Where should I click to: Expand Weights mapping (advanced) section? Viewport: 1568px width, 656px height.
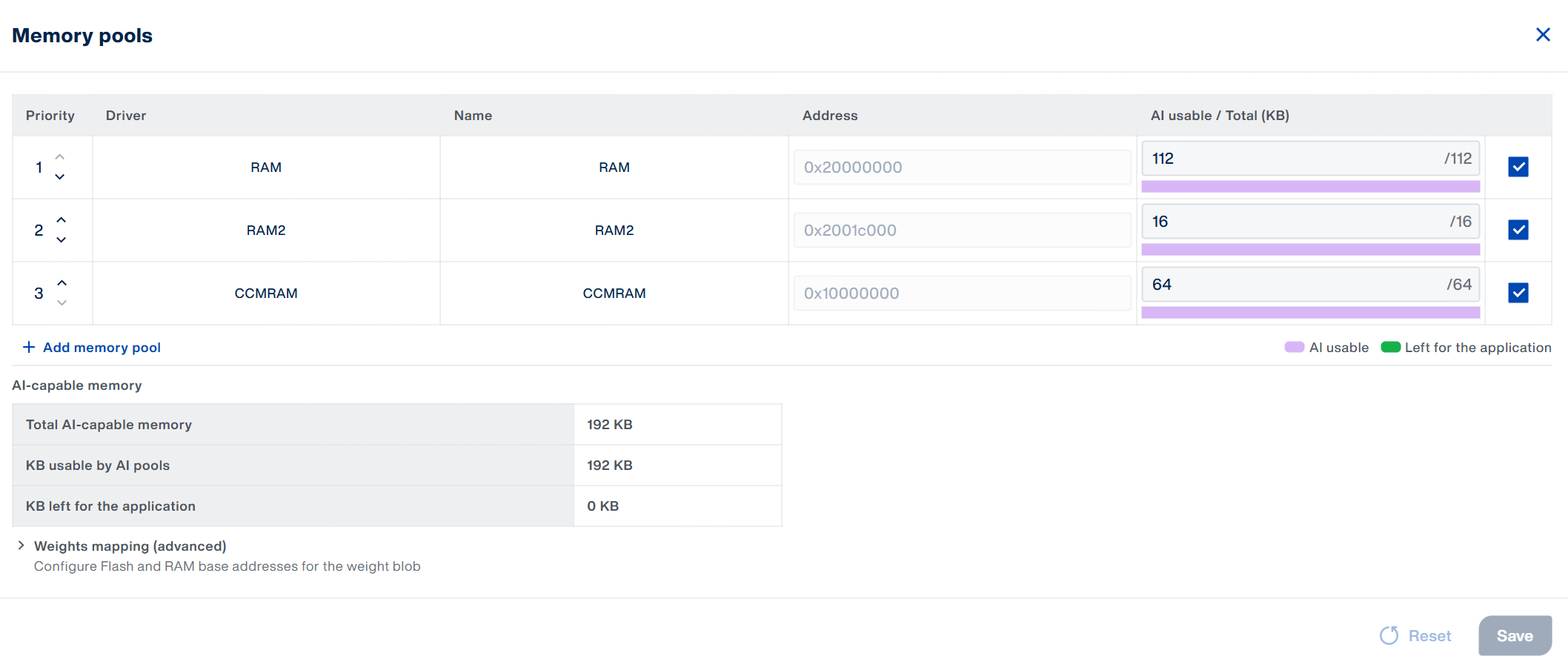coord(21,546)
